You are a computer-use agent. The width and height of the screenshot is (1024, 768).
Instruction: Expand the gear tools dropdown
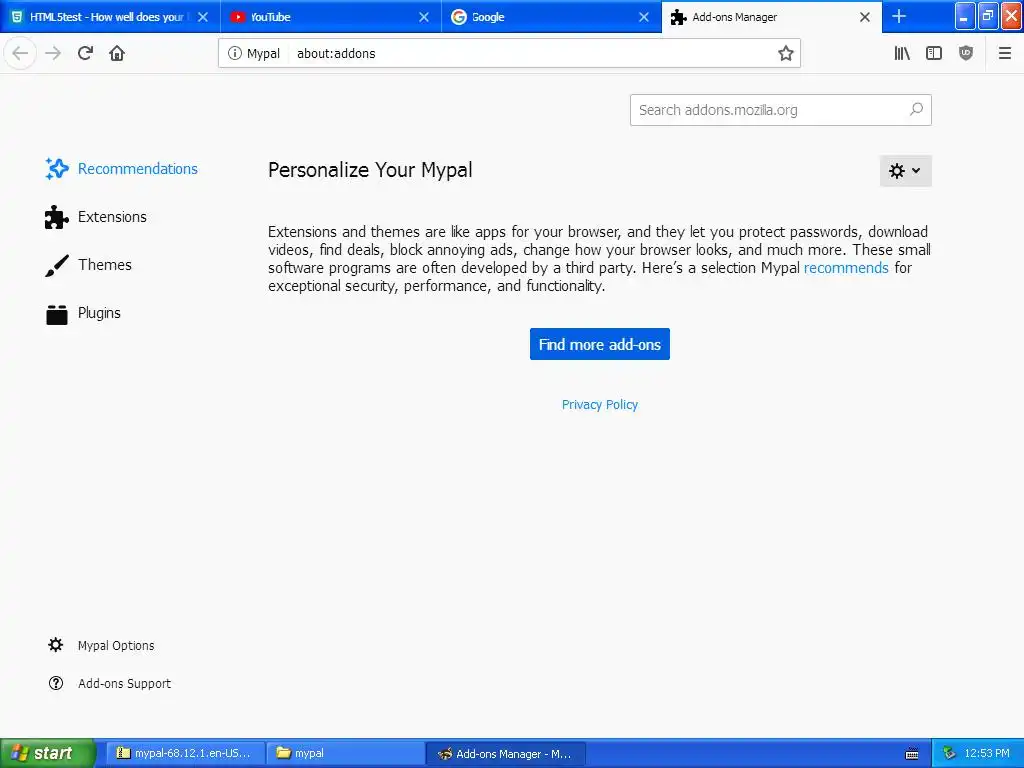(x=905, y=171)
